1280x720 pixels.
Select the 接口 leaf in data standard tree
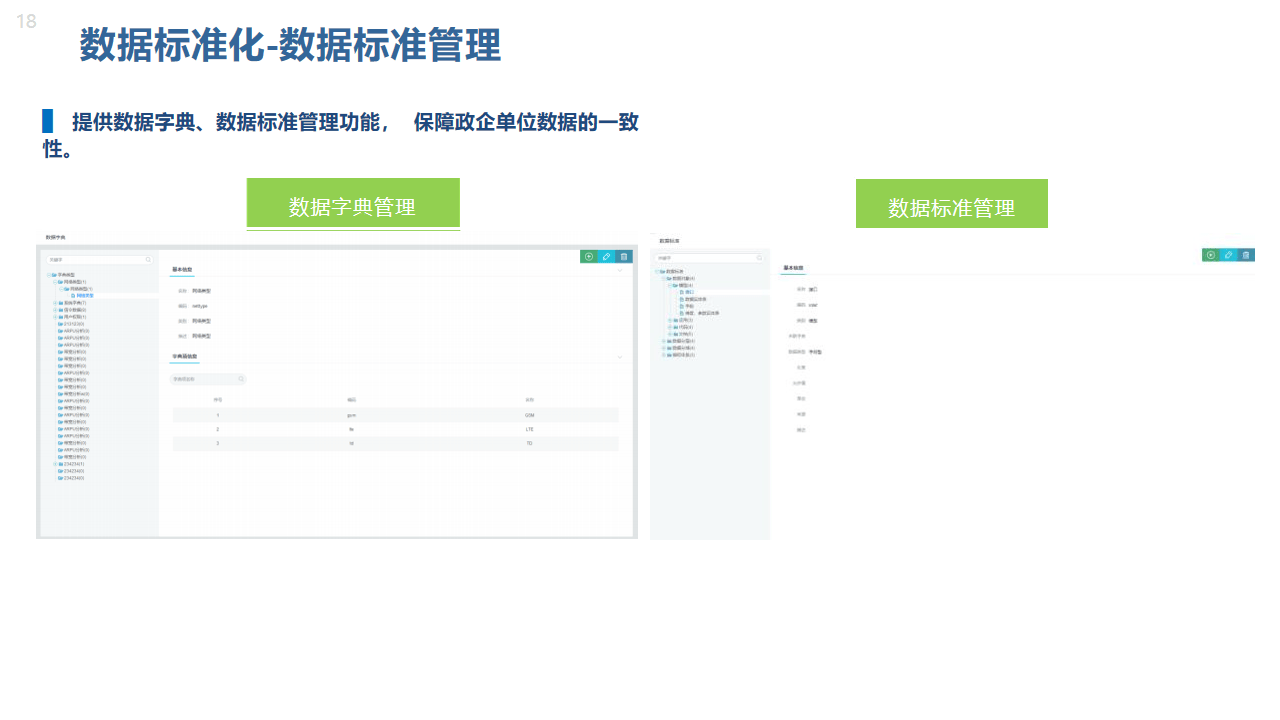(689, 292)
